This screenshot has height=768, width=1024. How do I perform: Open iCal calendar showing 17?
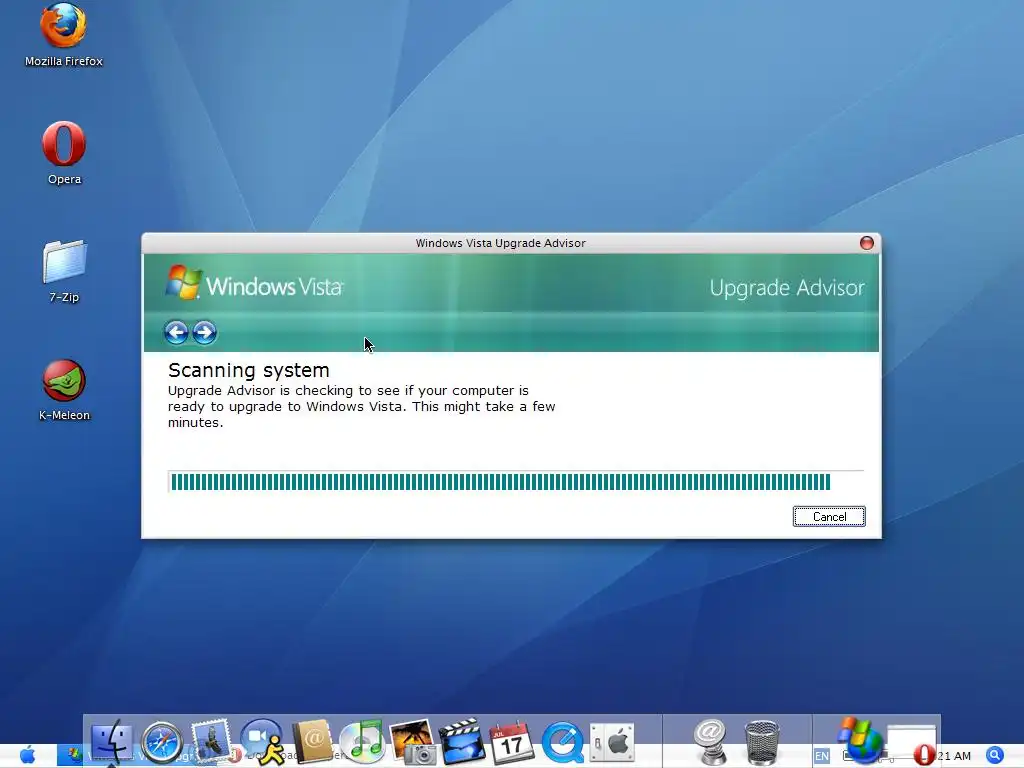tap(511, 742)
